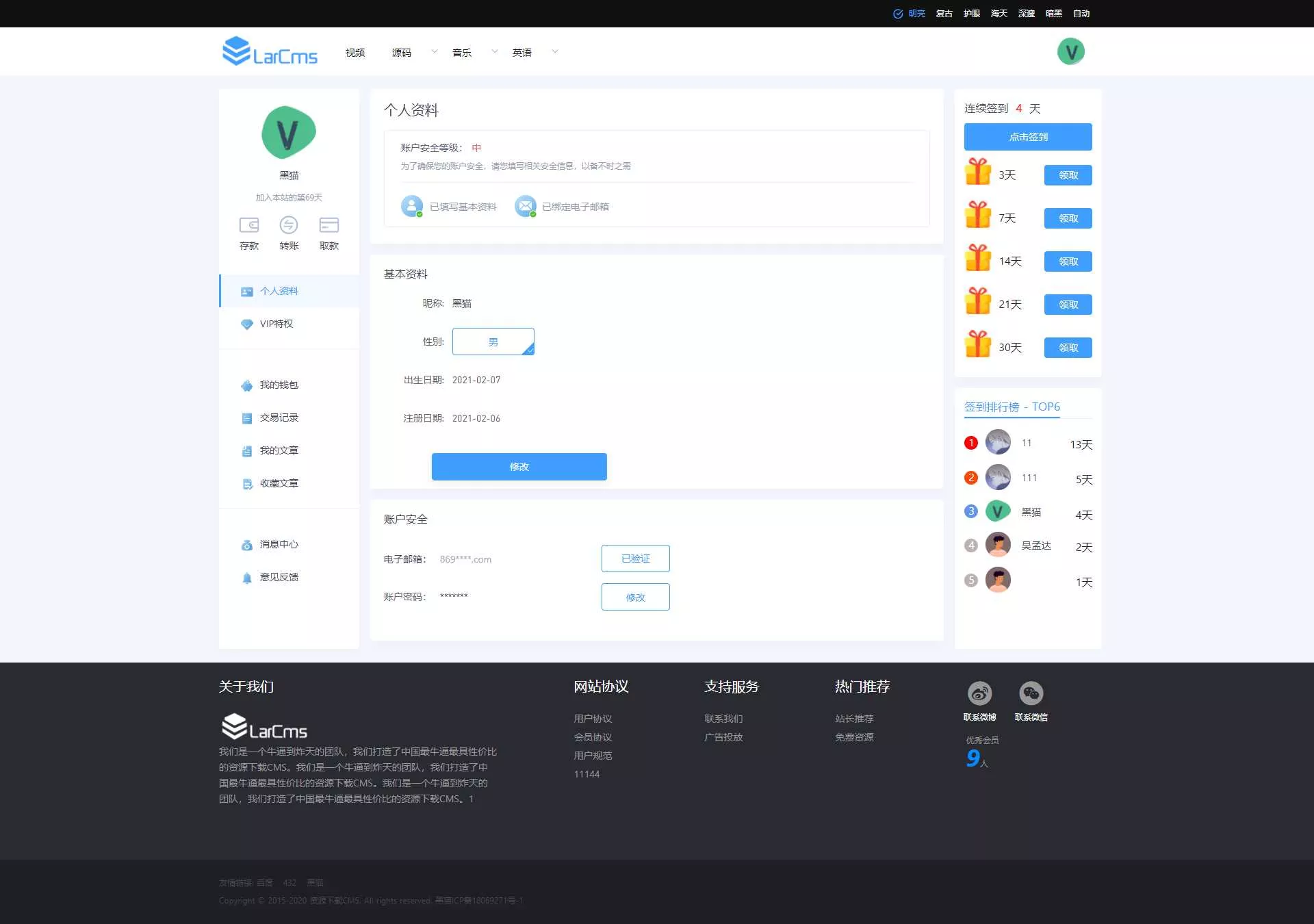
Task: Expand the 源码 nav dropdown arrow
Action: coord(434,51)
